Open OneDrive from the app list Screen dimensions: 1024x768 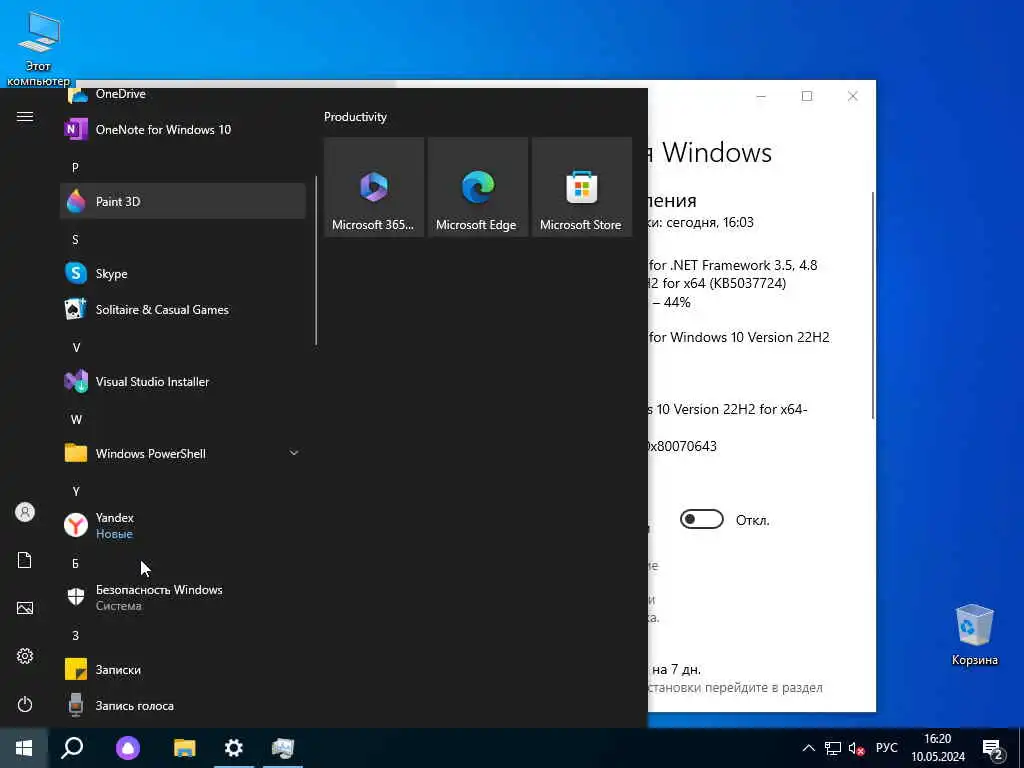click(x=183, y=97)
